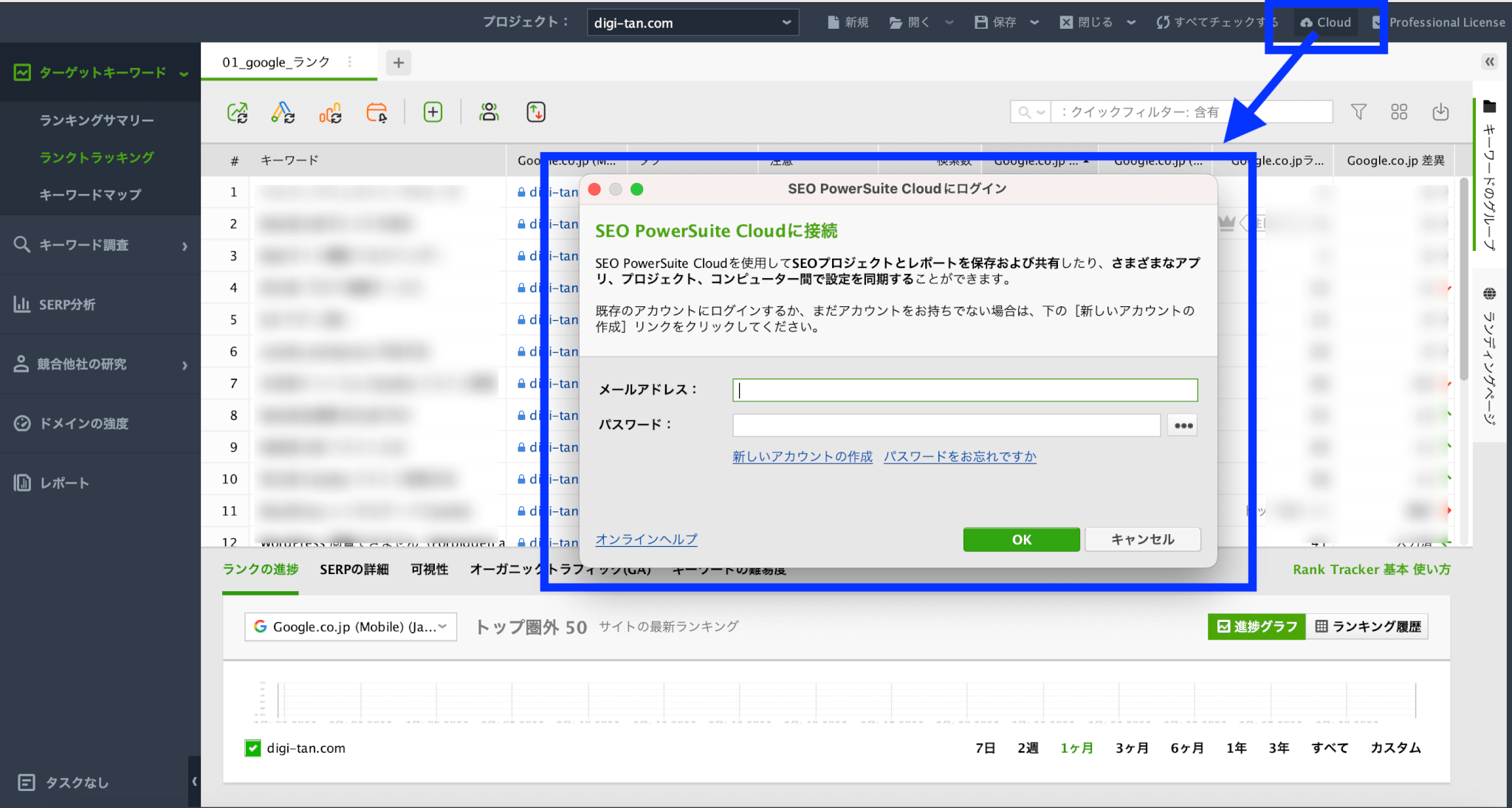Add a new workspace tab with plus

click(x=399, y=63)
